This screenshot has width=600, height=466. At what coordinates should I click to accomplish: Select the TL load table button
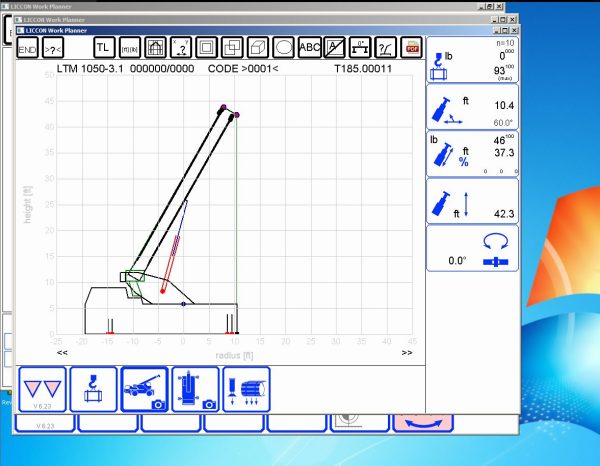pos(104,47)
